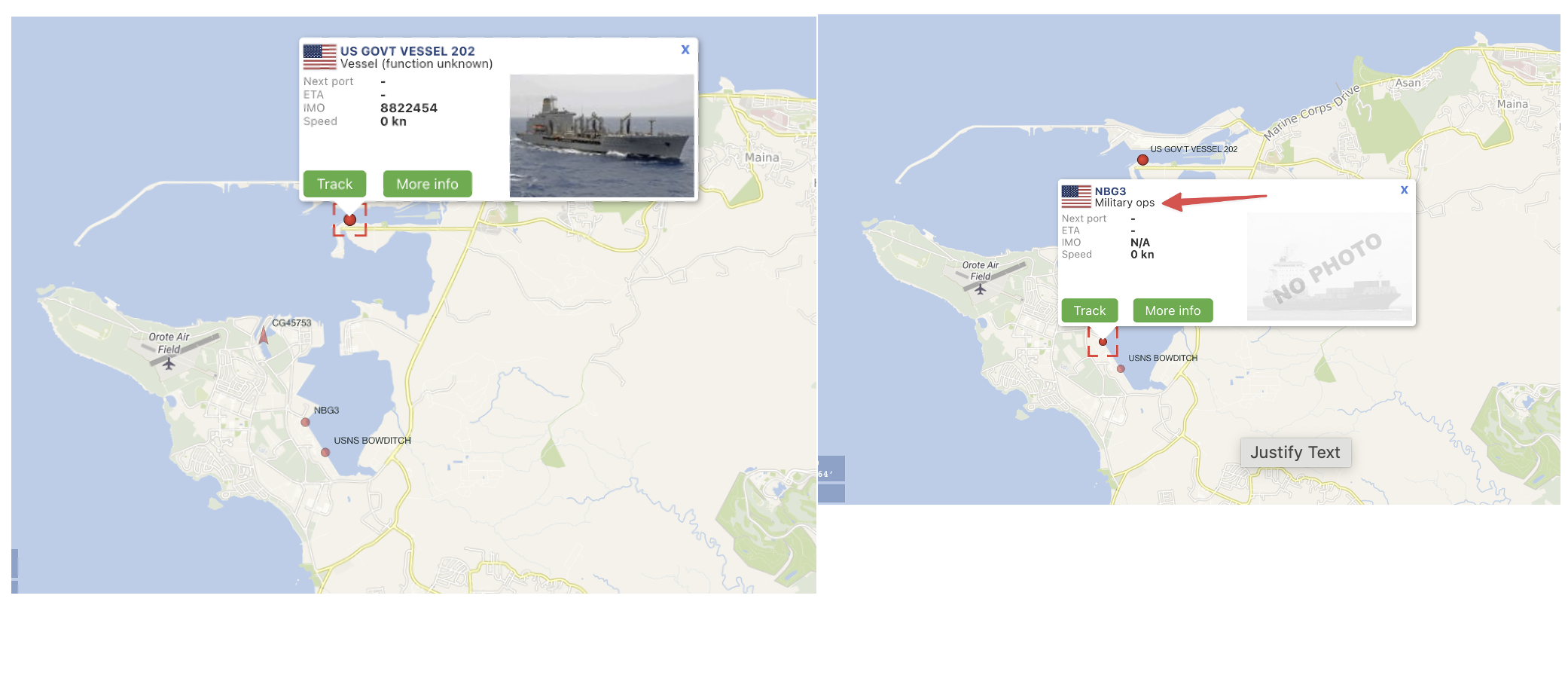Select USNS BOWDITCH marker in right map
The width and height of the screenshot is (1568, 681).
point(1121,369)
